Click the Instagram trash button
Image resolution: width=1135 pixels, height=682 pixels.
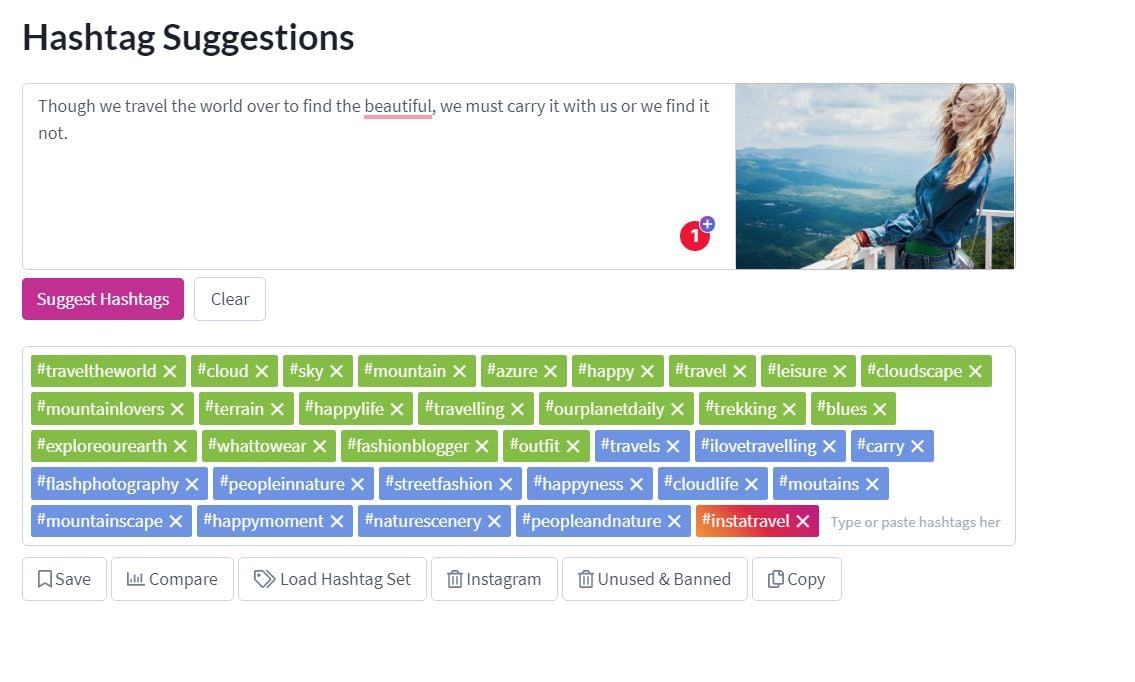pyautogui.click(x=494, y=579)
